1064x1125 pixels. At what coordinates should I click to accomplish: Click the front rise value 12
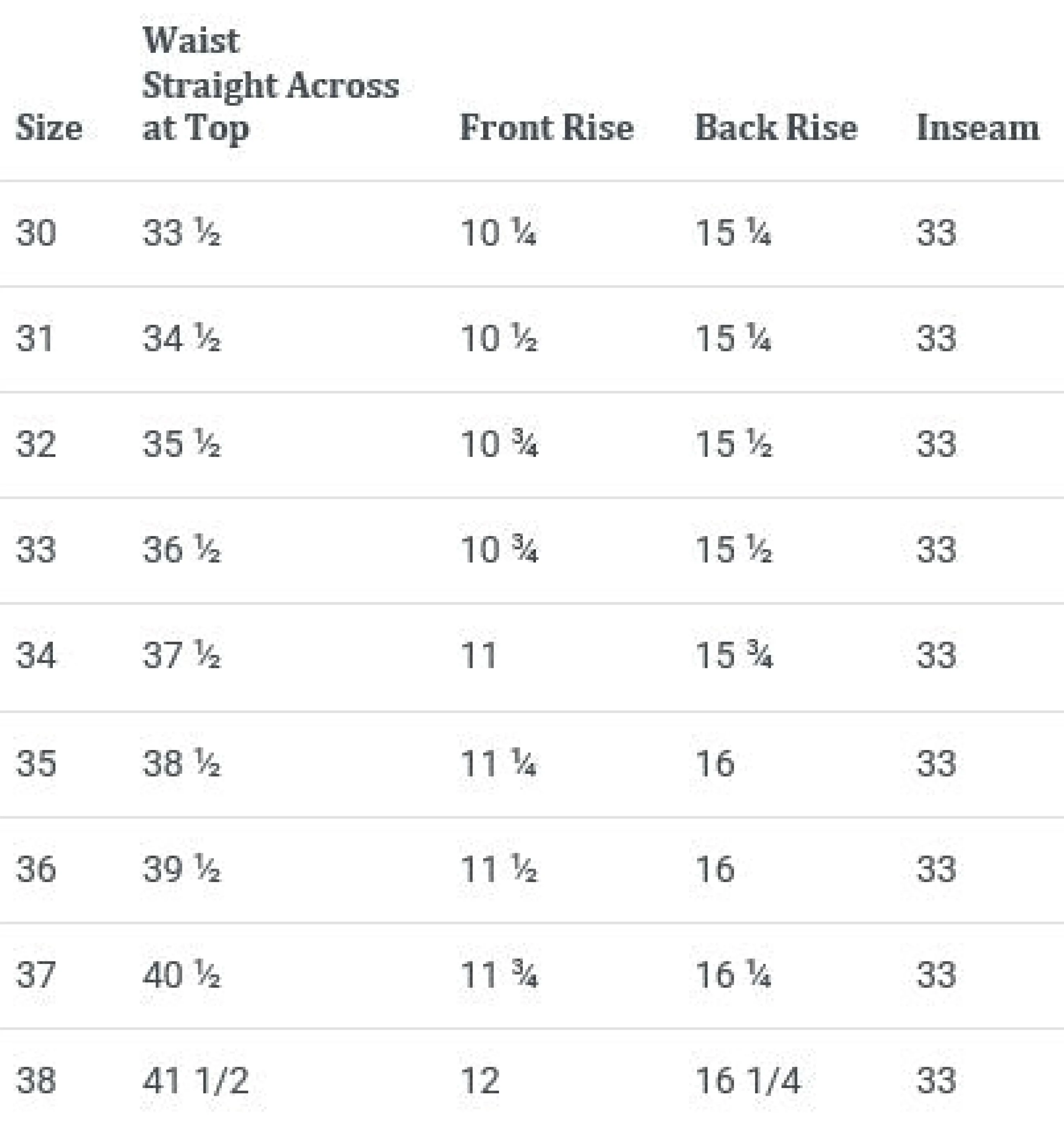pos(480,1081)
